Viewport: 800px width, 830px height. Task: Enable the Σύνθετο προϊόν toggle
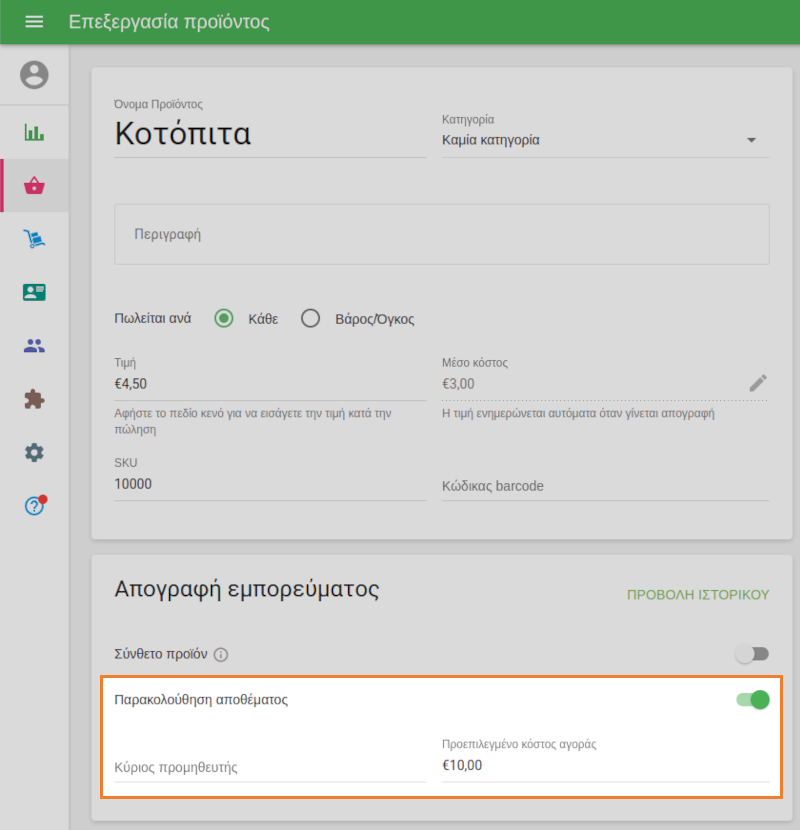point(751,654)
